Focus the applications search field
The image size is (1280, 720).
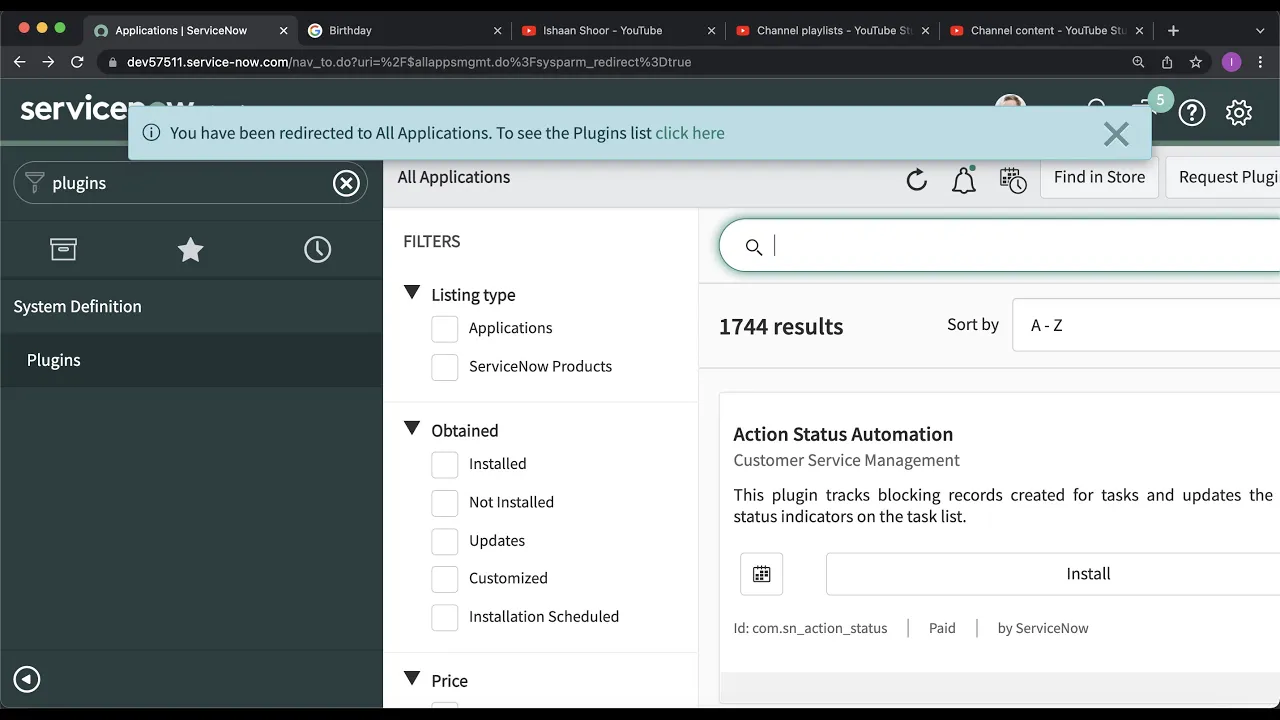pyautogui.click(x=1000, y=246)
